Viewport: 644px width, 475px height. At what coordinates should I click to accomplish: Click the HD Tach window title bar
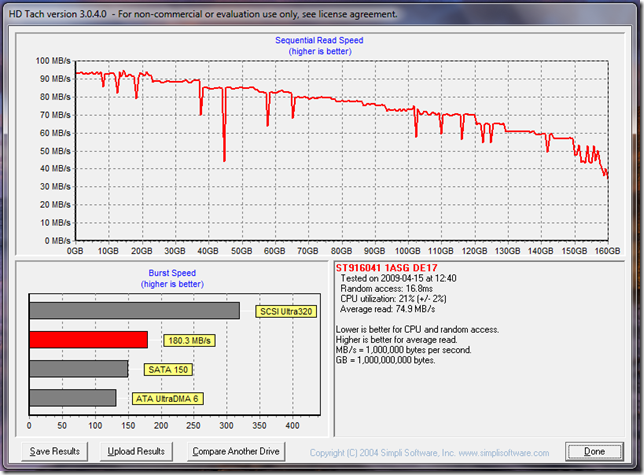tap(200, 14)
